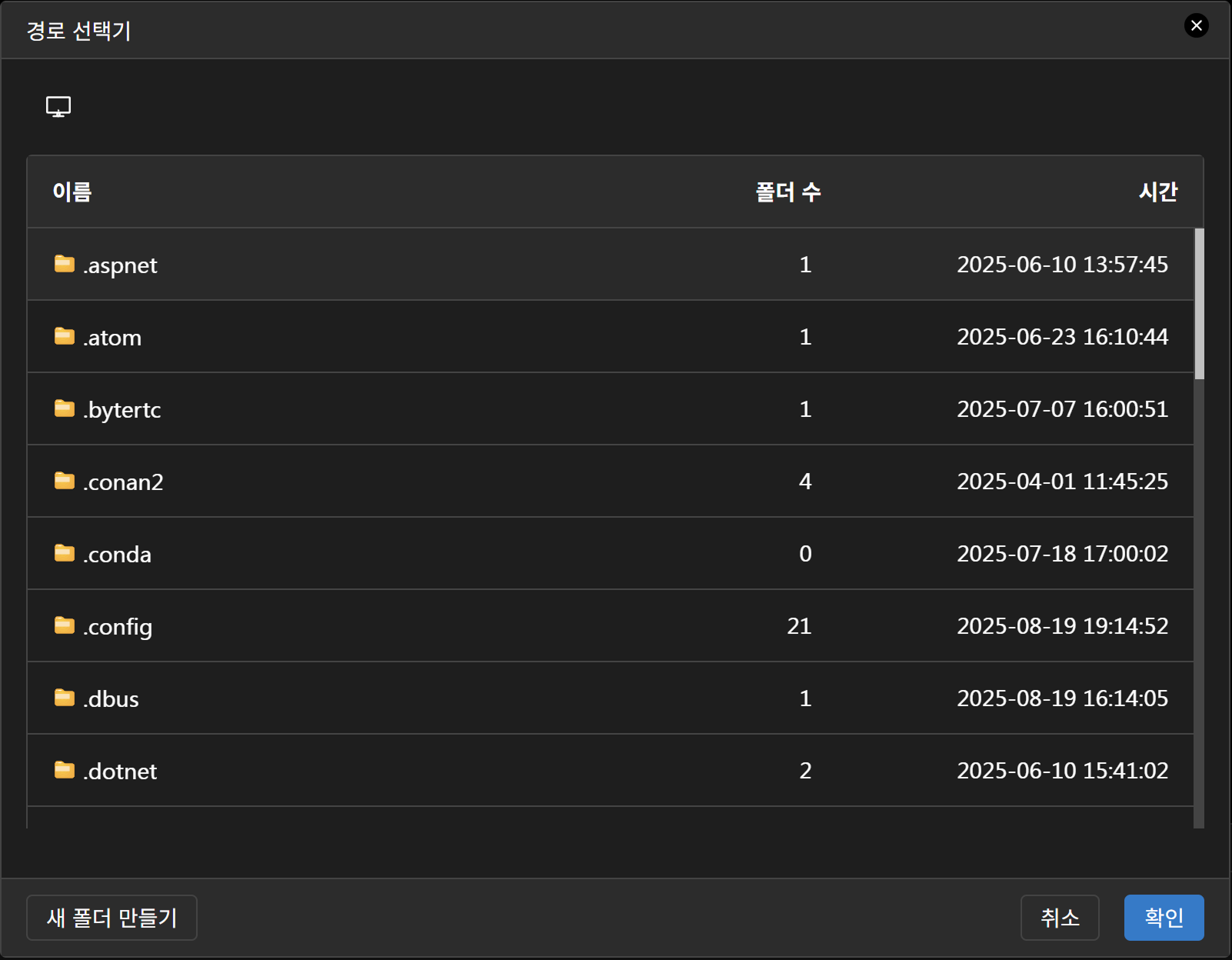
Task: Click the 폴더 수 column header
Action: pos(787,192)
